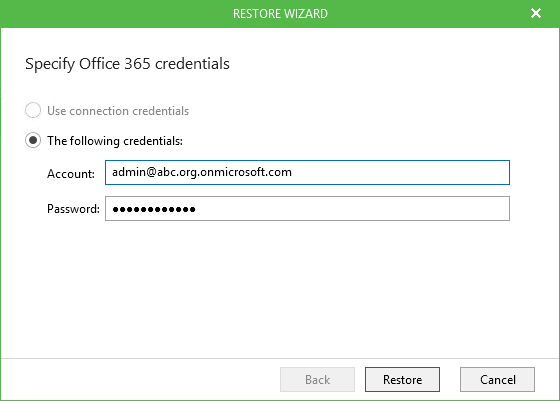The width and height of the screenshot is (560, 401).
Task: Click 'Specify Office 365 credentials' heading
Action: [x=128, y=64]
